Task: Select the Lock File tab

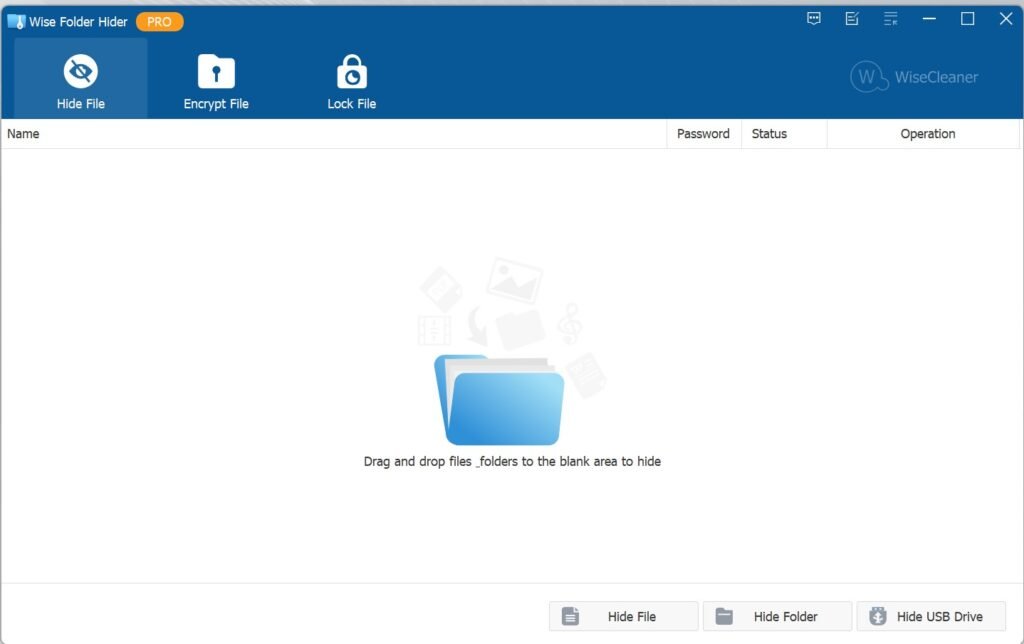Action: (351, 80)
